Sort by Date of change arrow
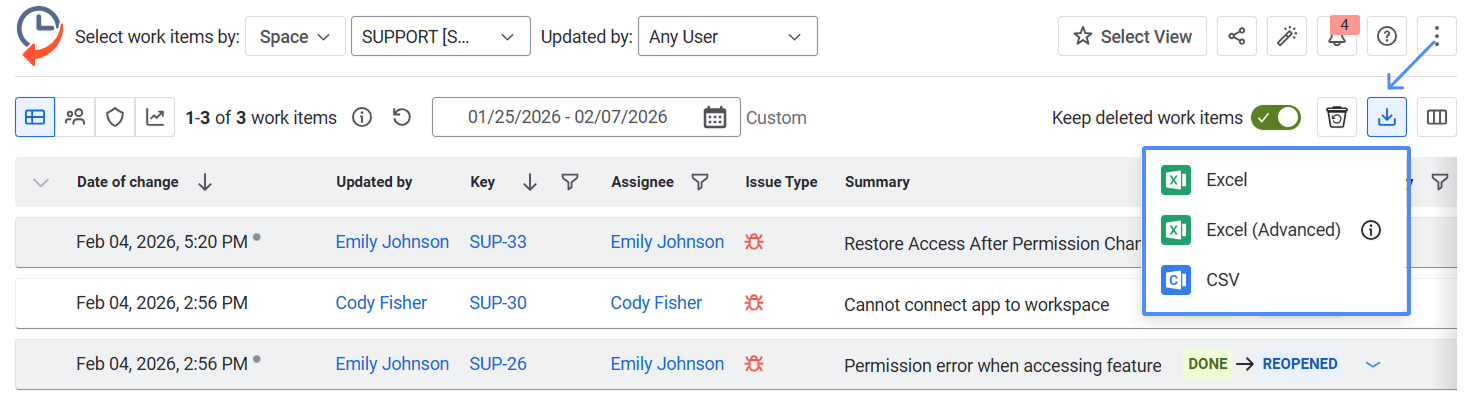The width and height of the screenshot is (1466, 405). [x=205, y=182]
